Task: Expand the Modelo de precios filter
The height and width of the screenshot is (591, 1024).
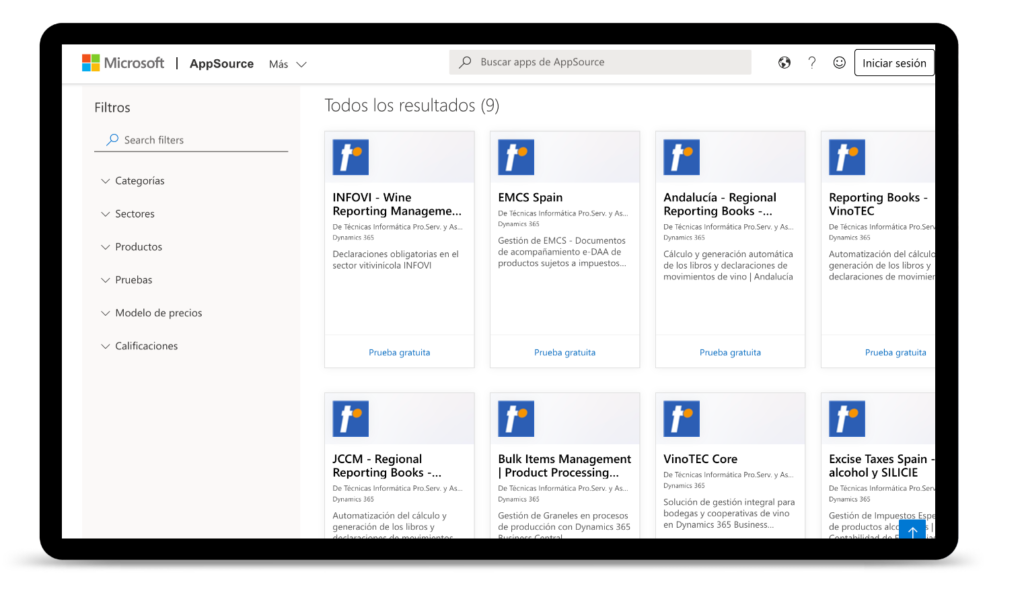Action: tap(152, 313)
